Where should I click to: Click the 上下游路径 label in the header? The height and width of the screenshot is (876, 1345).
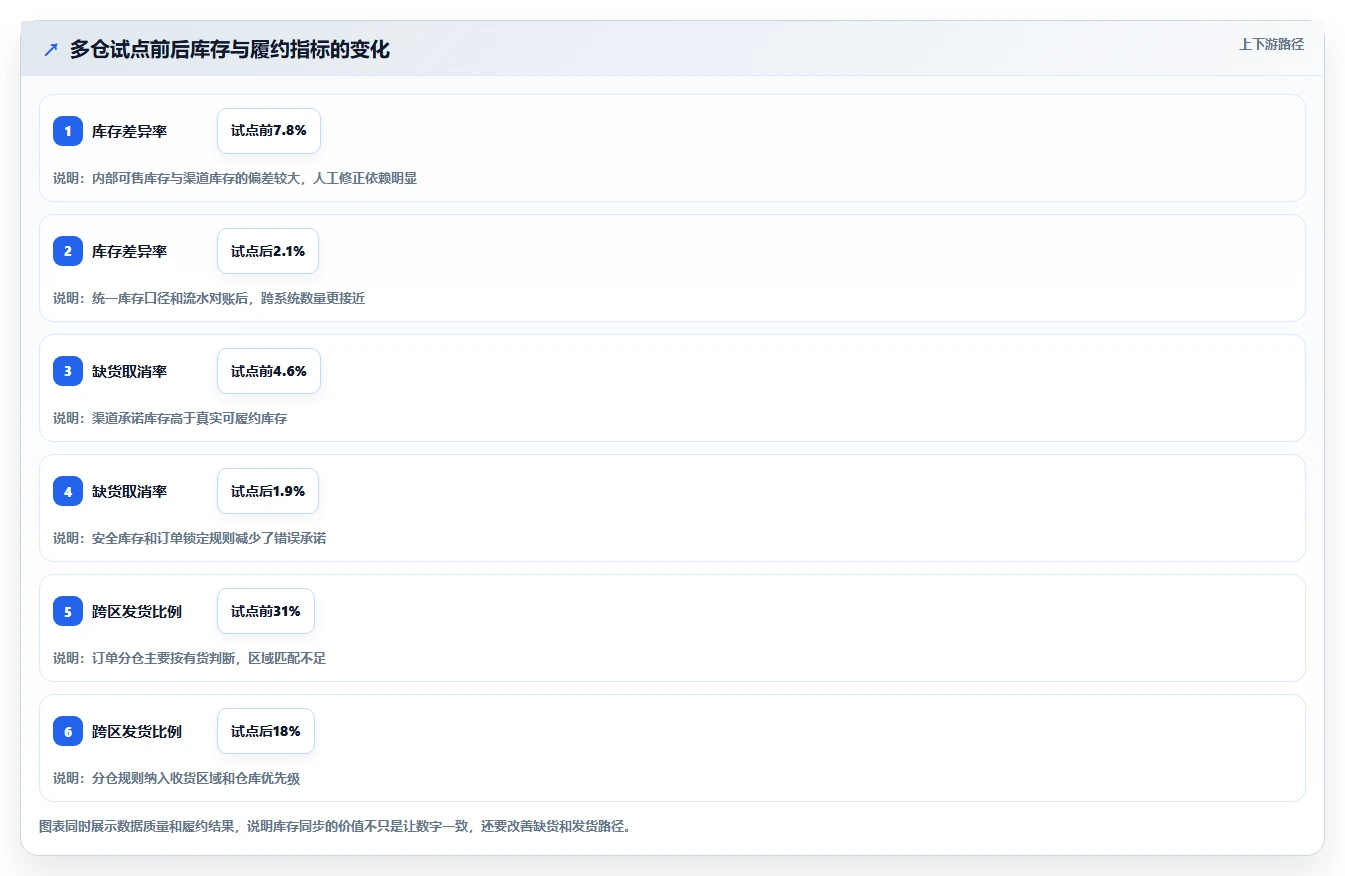point(1271,44)
